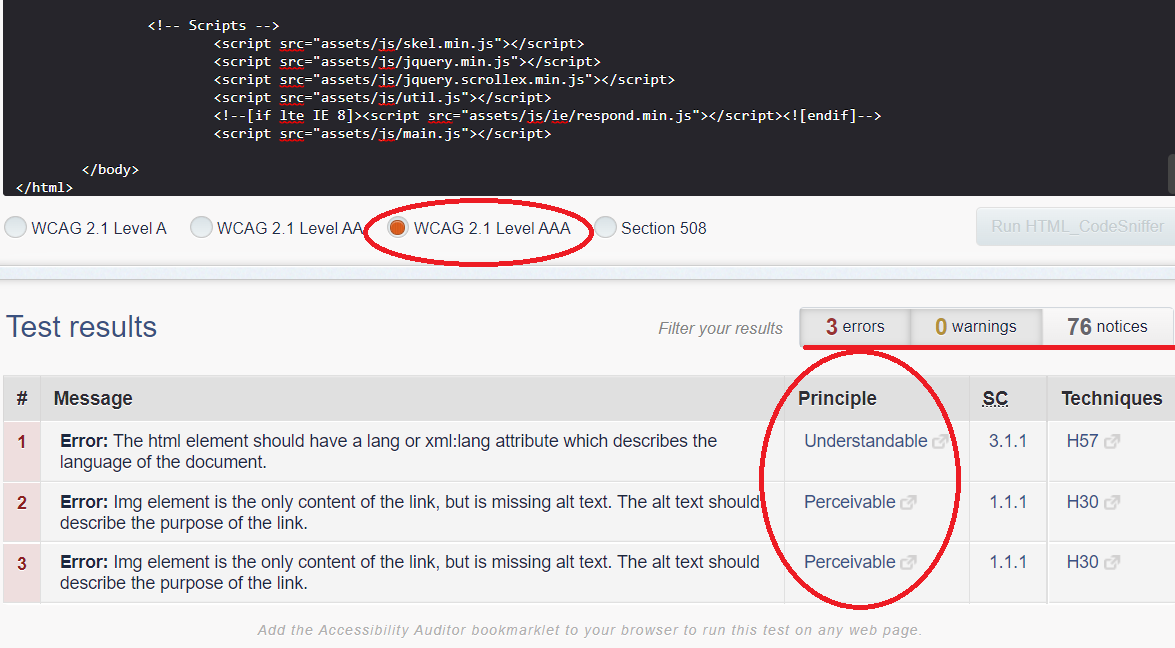
Task: Open external link icon beside Understandable
Action: pos(940,442)
